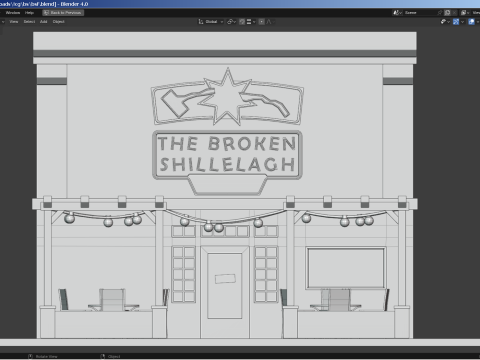Screen dimensions: 480x360
Task: Click the Scene name field
Action: coord(420,13)
